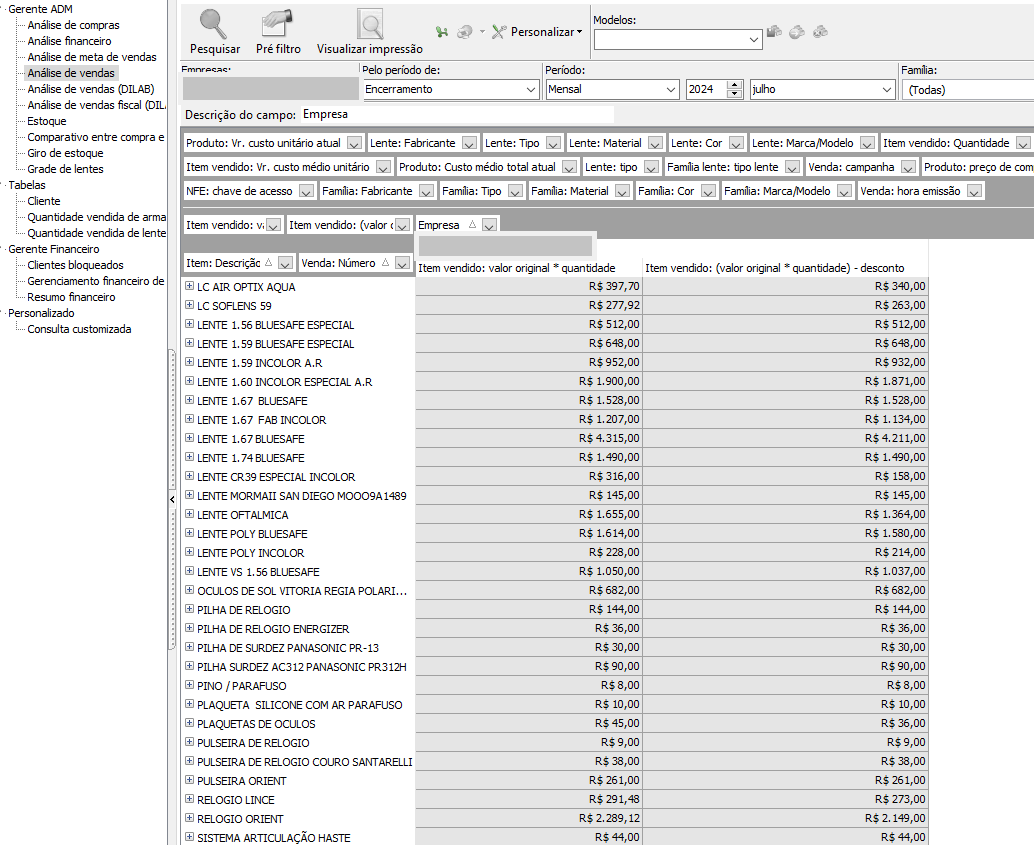Open filter button on Família: Tipo field

click(515, 191)
